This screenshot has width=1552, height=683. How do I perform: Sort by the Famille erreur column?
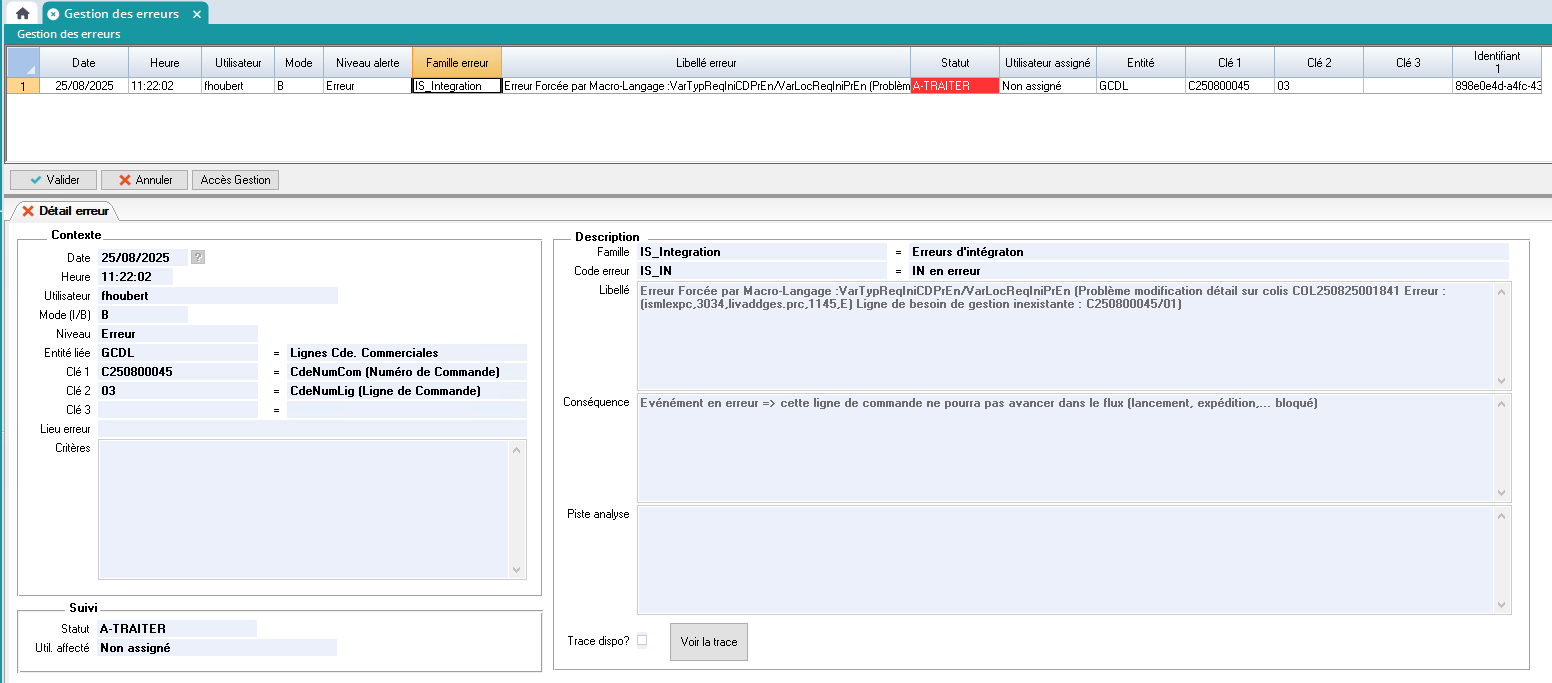[x=456, y=62]
